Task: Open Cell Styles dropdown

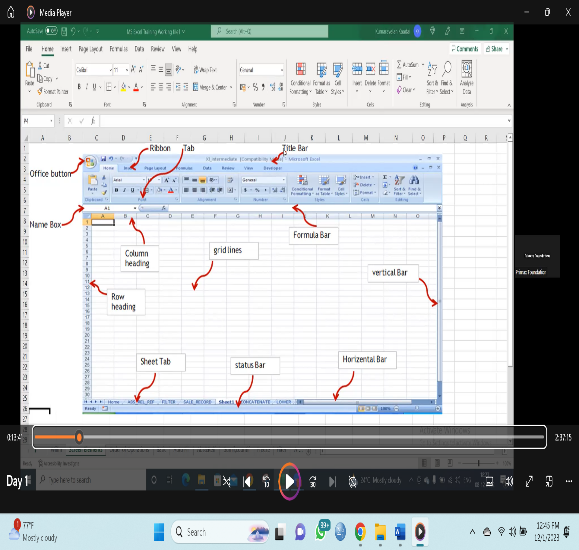Action: pos(338,78)
